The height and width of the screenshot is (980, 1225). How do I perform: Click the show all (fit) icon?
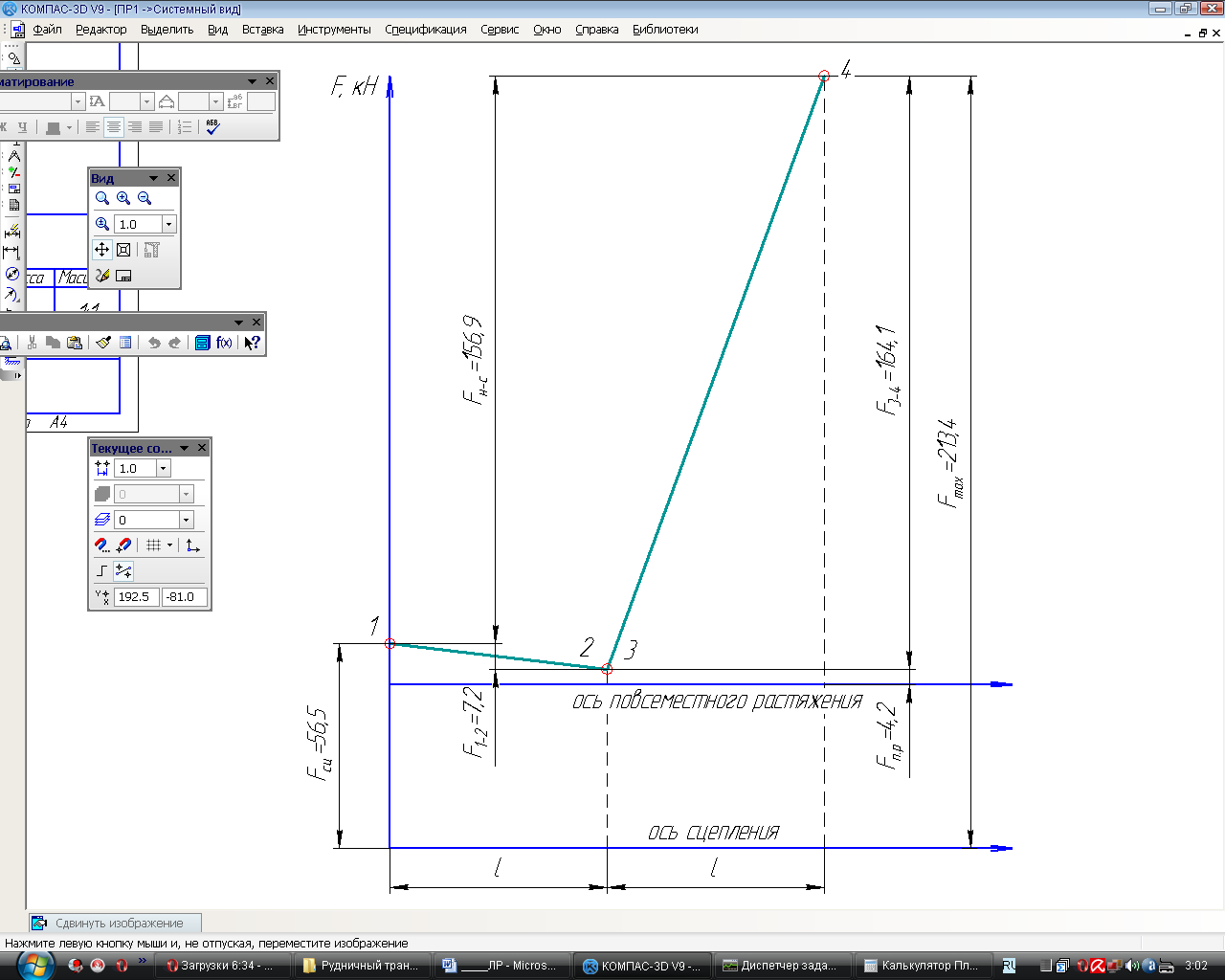[123, 250]
